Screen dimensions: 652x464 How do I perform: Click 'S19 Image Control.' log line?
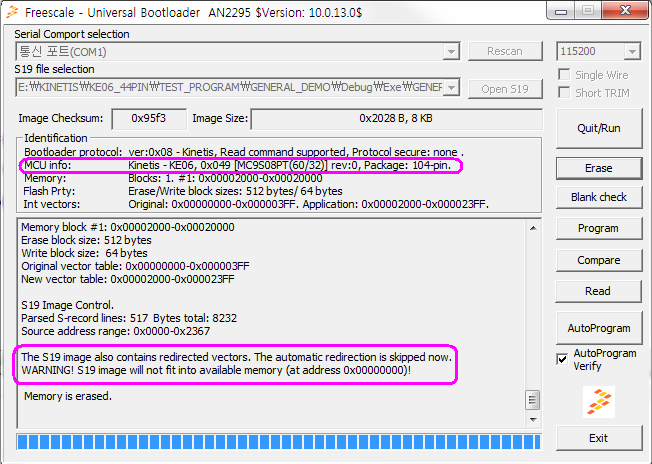67,305
